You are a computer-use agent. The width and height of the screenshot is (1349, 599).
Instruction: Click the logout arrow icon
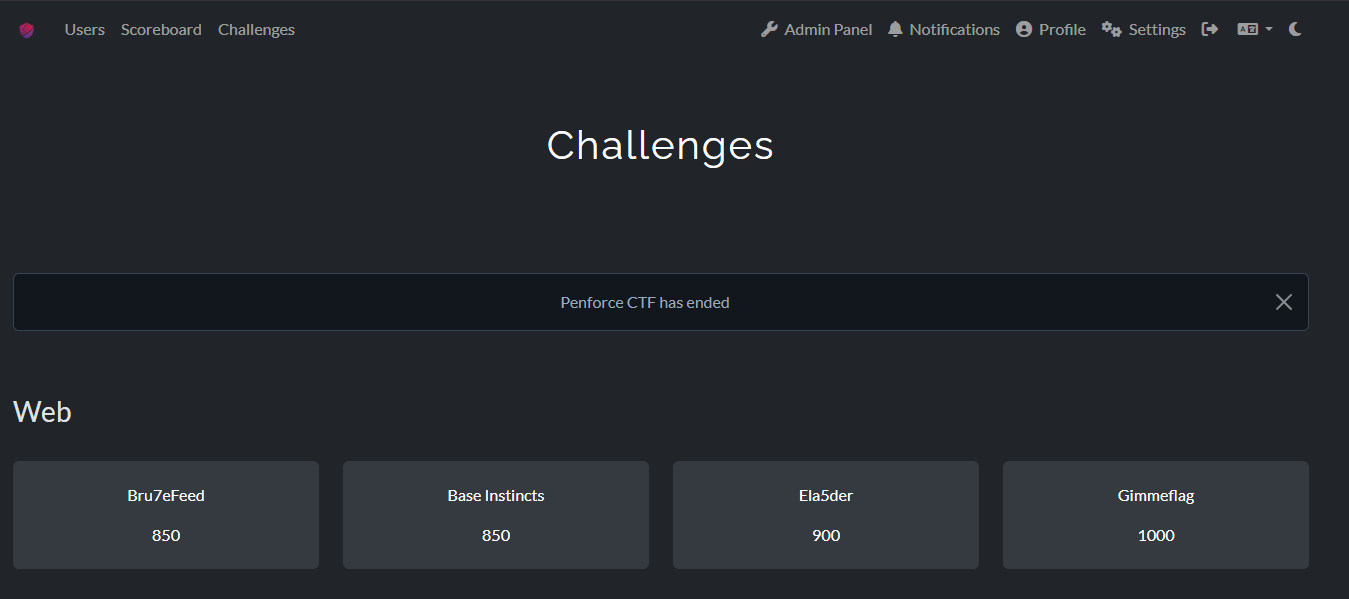click(x=1210, y=29)
